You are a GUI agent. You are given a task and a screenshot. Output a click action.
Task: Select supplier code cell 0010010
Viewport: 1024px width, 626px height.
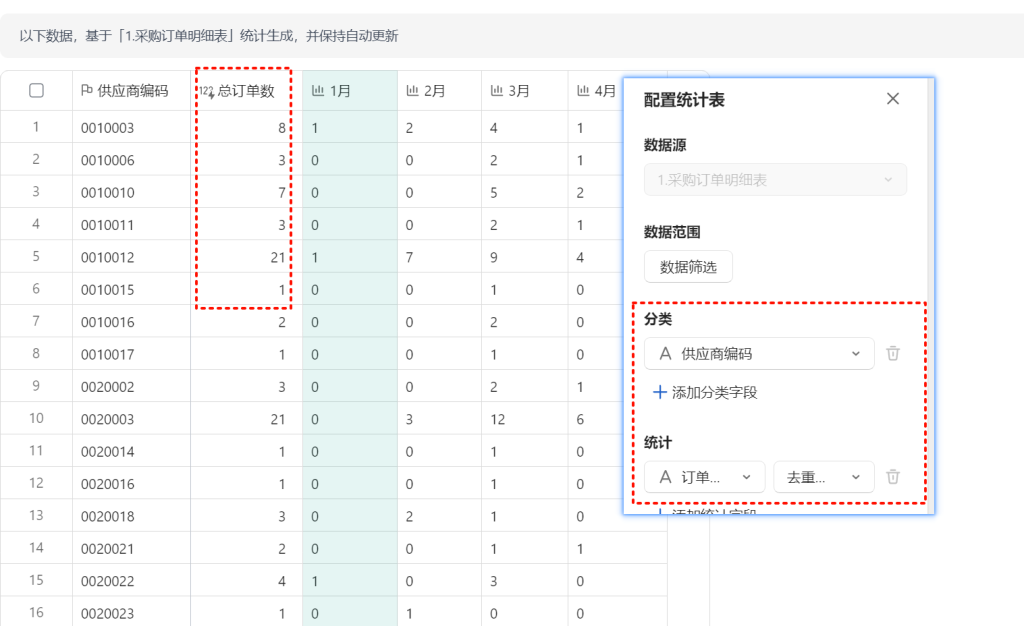tap(131, 193)
